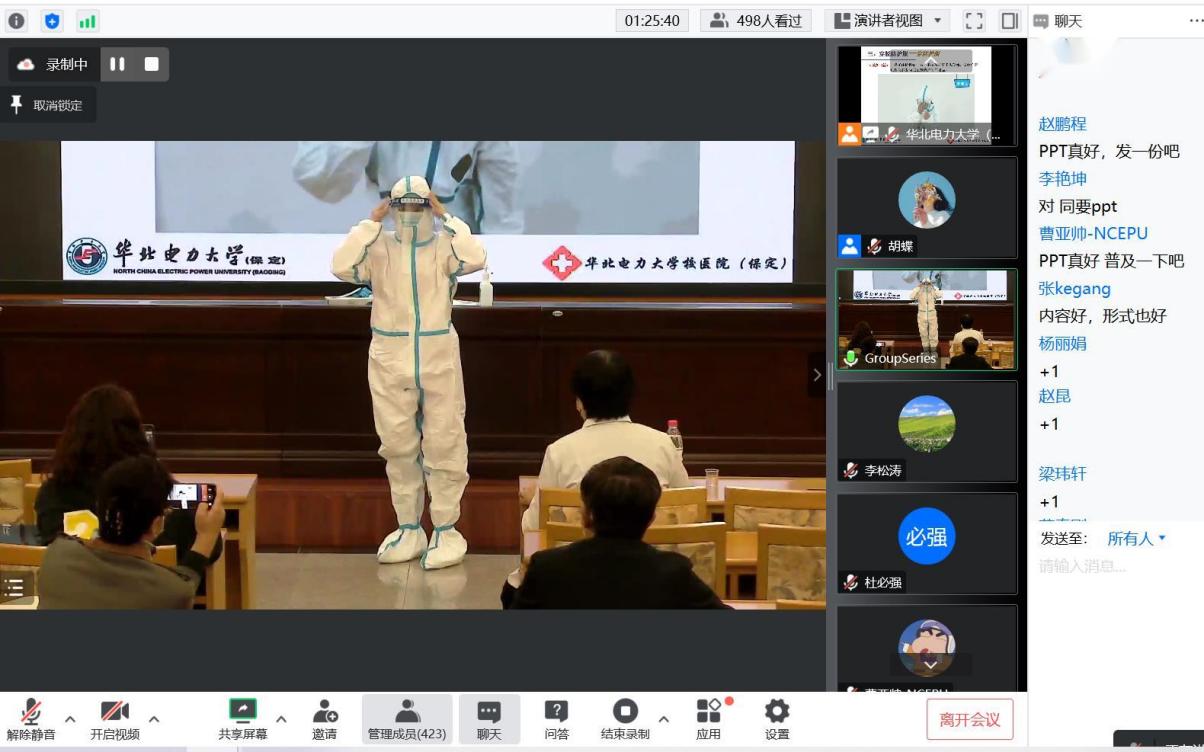The height and width of the screenshot is (752, 1204).
Task: Show more thumbnails with the down chevron
Action: coord(931,664)
